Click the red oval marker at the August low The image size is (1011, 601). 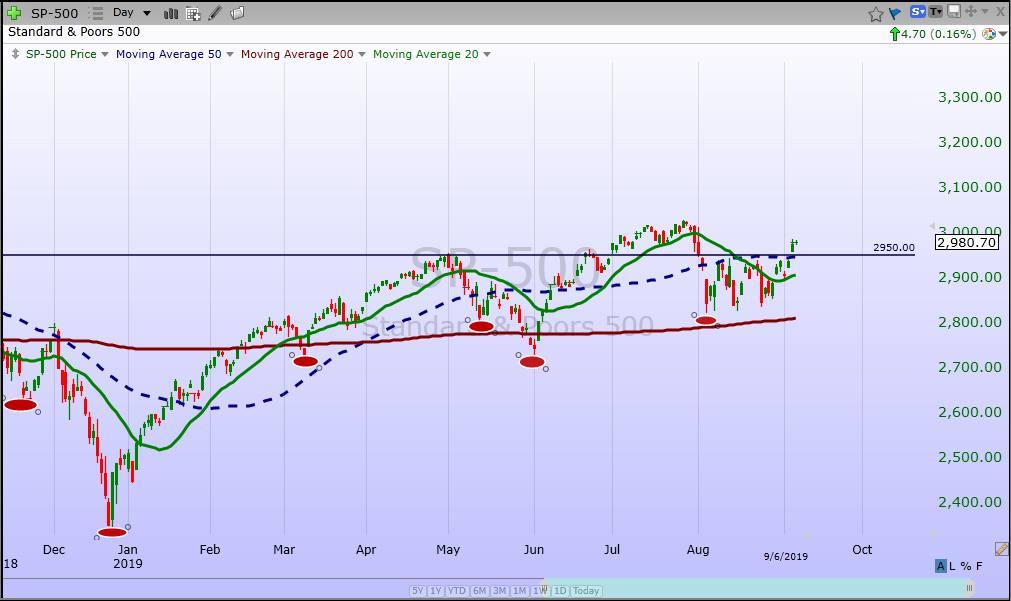click(x=706, y=320)
